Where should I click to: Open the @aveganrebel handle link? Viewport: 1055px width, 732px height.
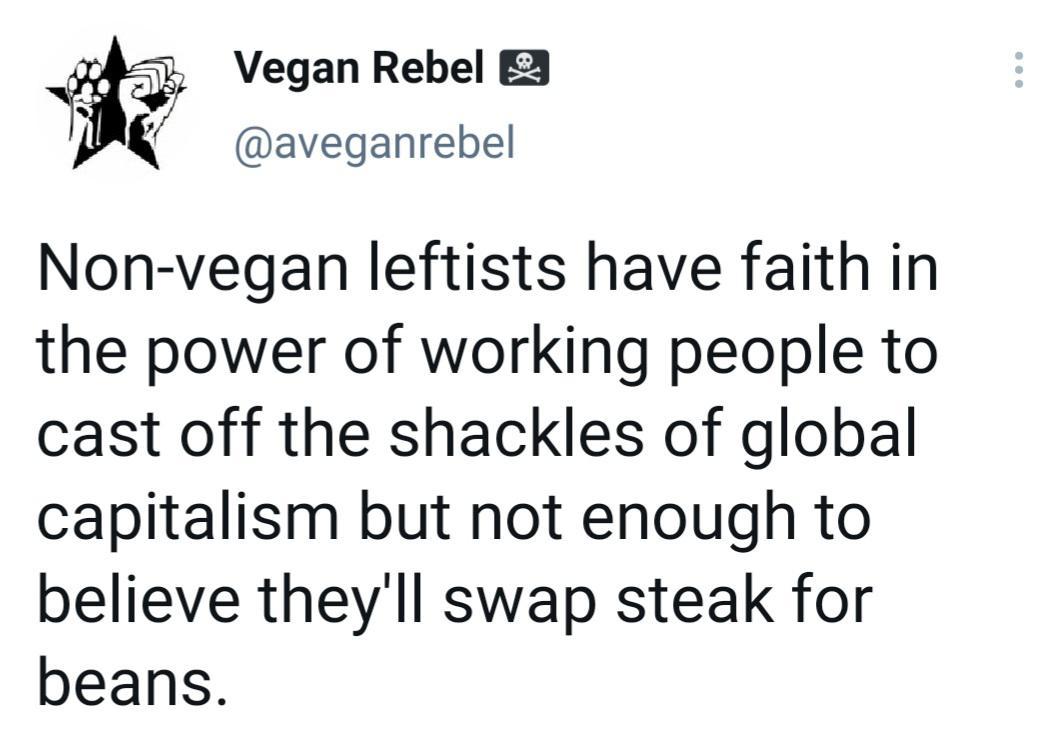[375, 143]
